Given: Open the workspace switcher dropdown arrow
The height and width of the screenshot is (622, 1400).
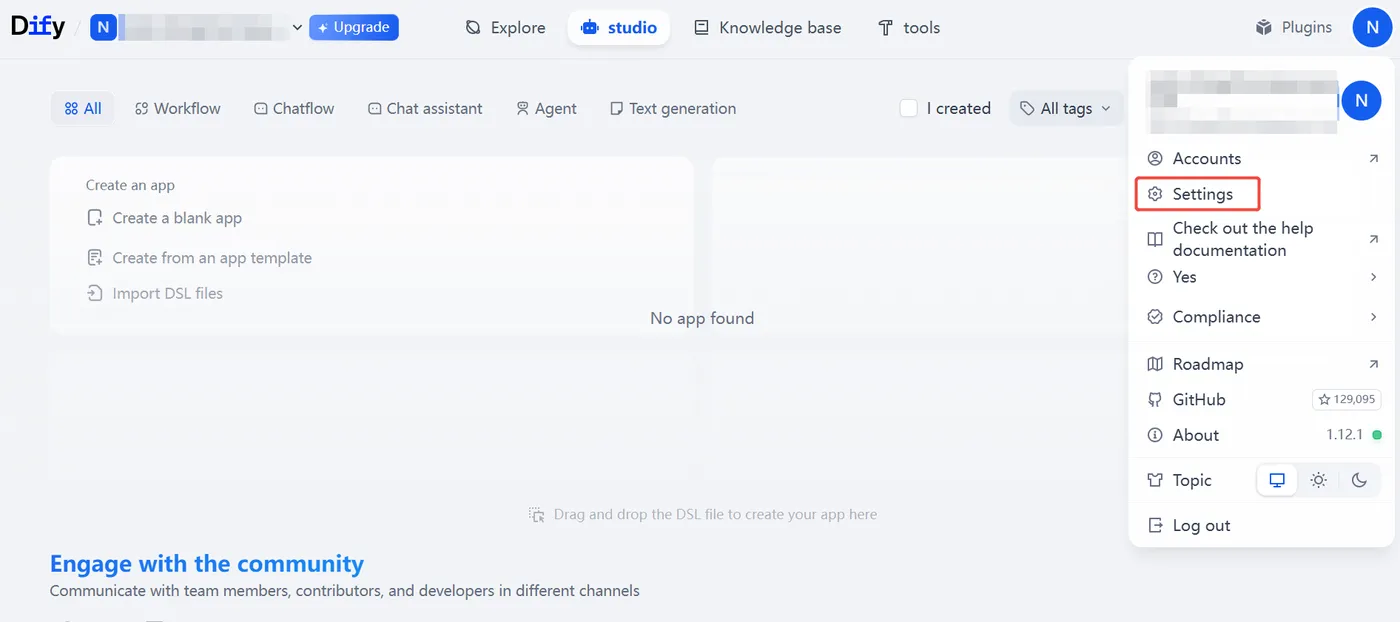Looking at the screenshot, I should pos(297,28).
